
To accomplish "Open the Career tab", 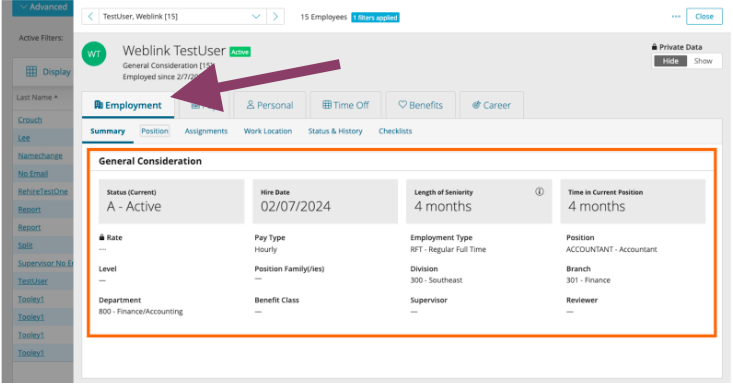I will click(491, 105).
